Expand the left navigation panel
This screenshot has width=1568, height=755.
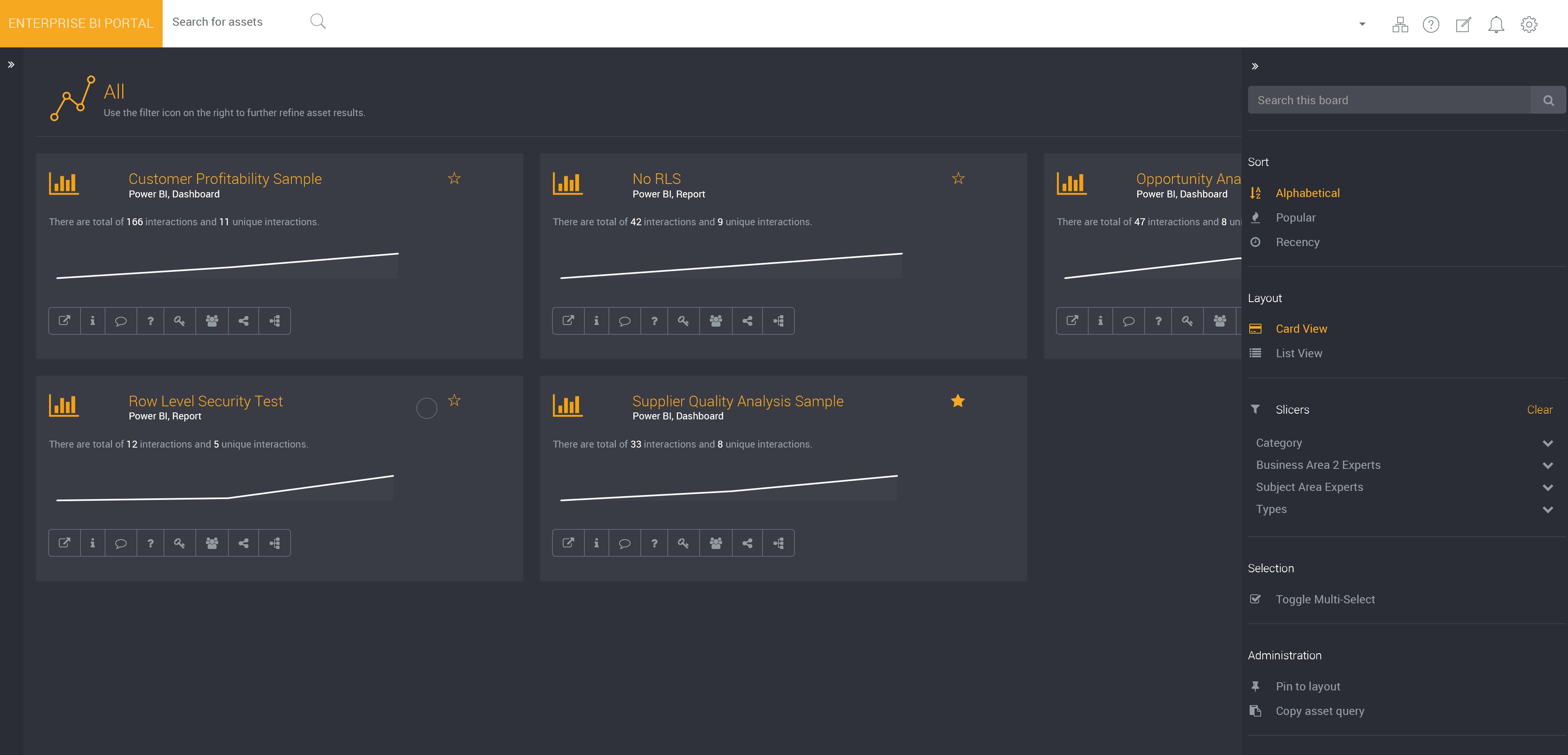tap(11, 65)
